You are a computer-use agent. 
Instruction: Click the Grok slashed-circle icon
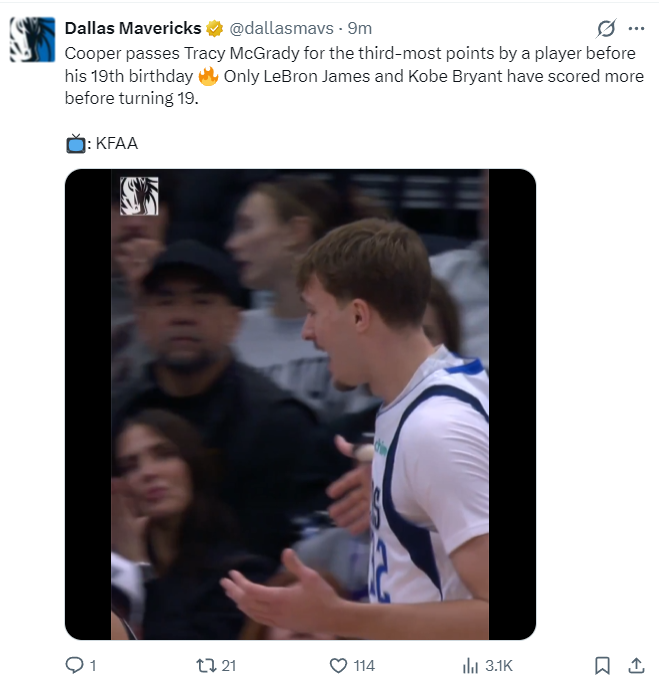pyautogui.click(x=605, y=29)
